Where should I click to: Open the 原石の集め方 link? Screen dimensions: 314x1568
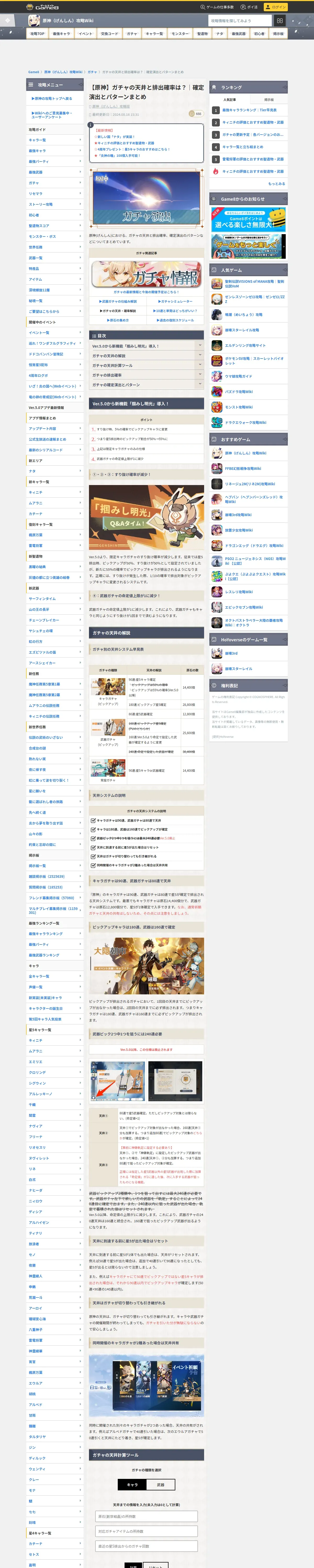click(118, 320)
